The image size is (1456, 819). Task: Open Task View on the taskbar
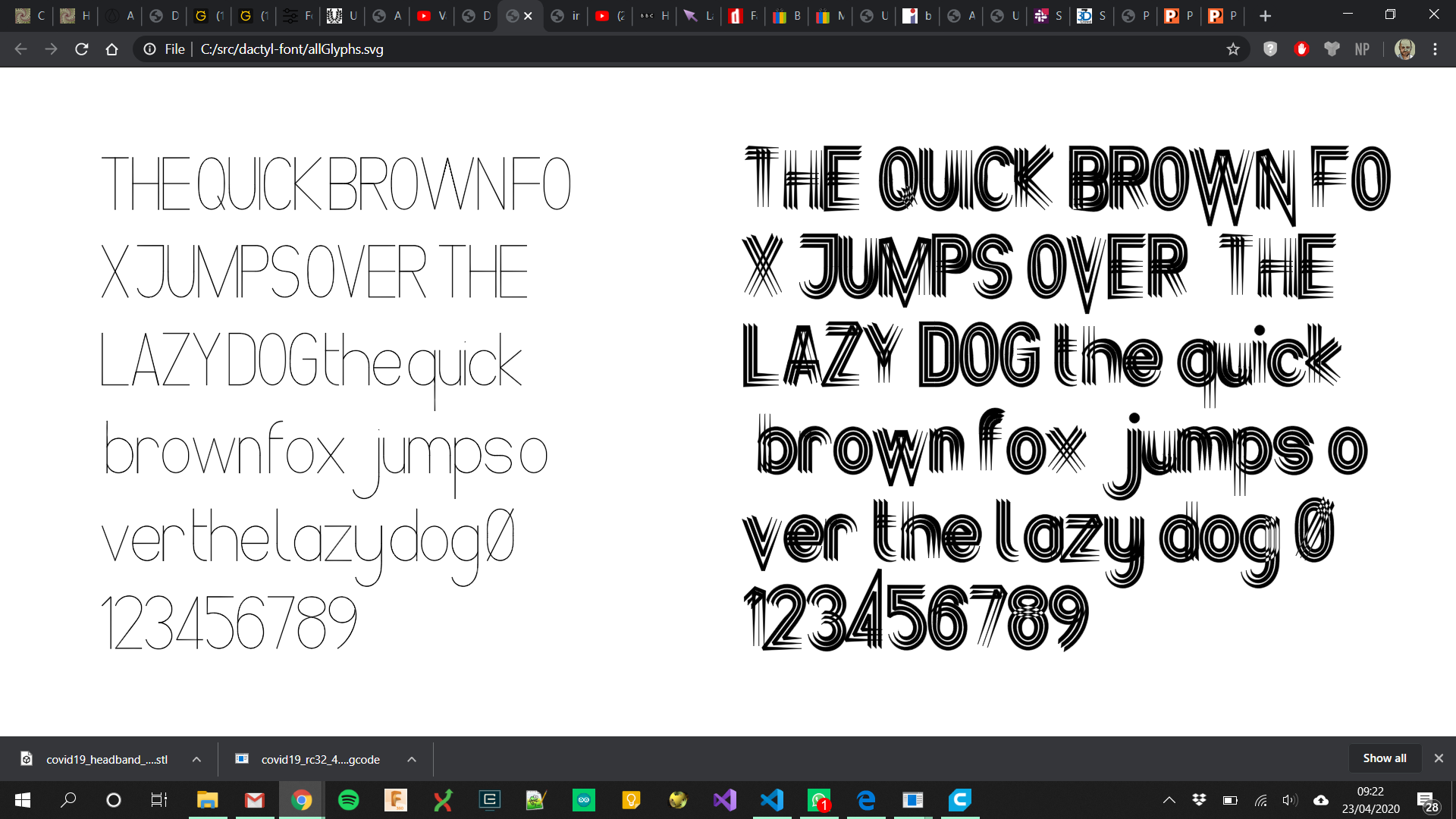tap(159, 800)
